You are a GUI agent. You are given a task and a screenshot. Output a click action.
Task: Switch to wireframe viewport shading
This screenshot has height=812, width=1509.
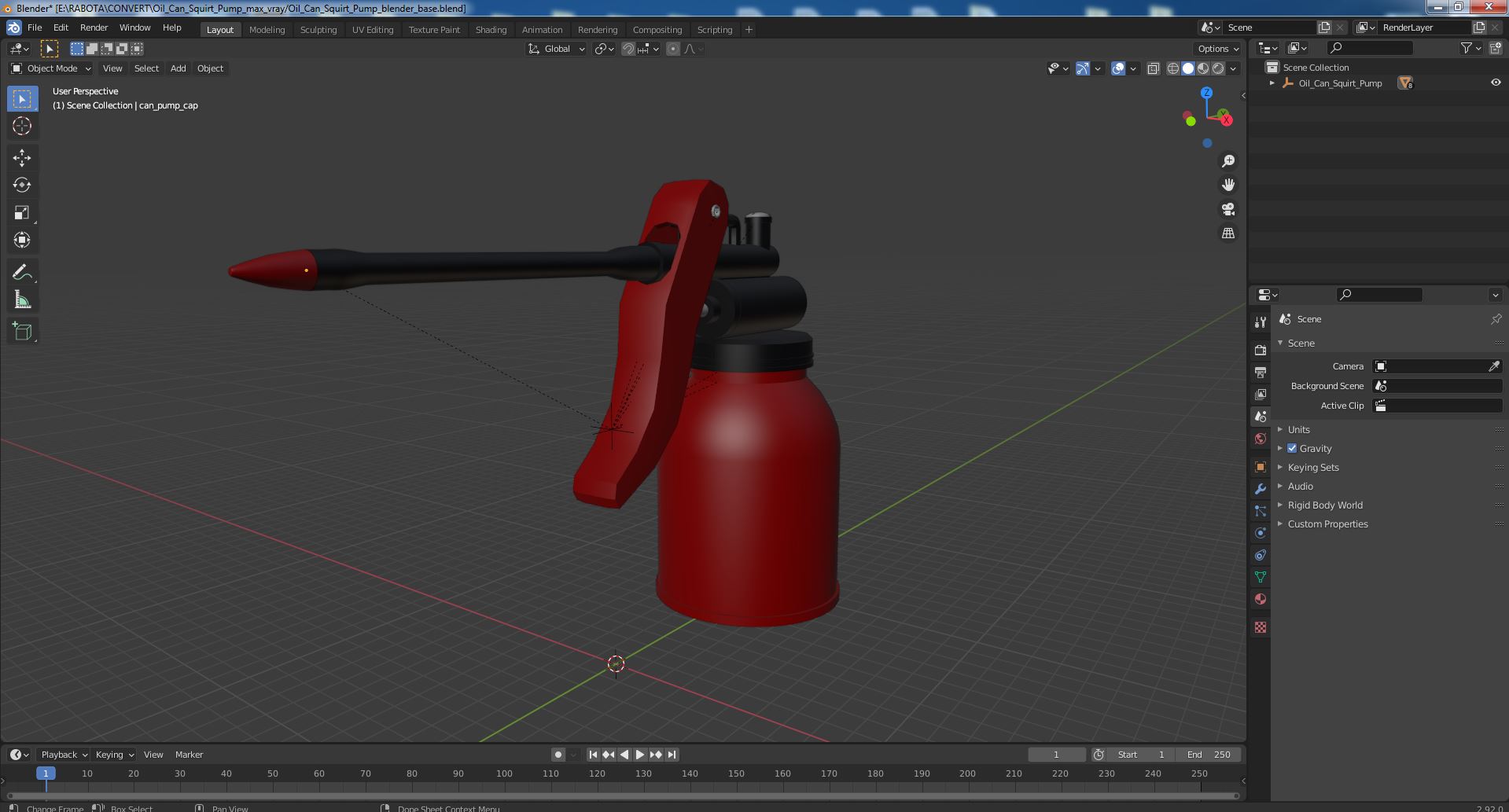point(1172,68)
